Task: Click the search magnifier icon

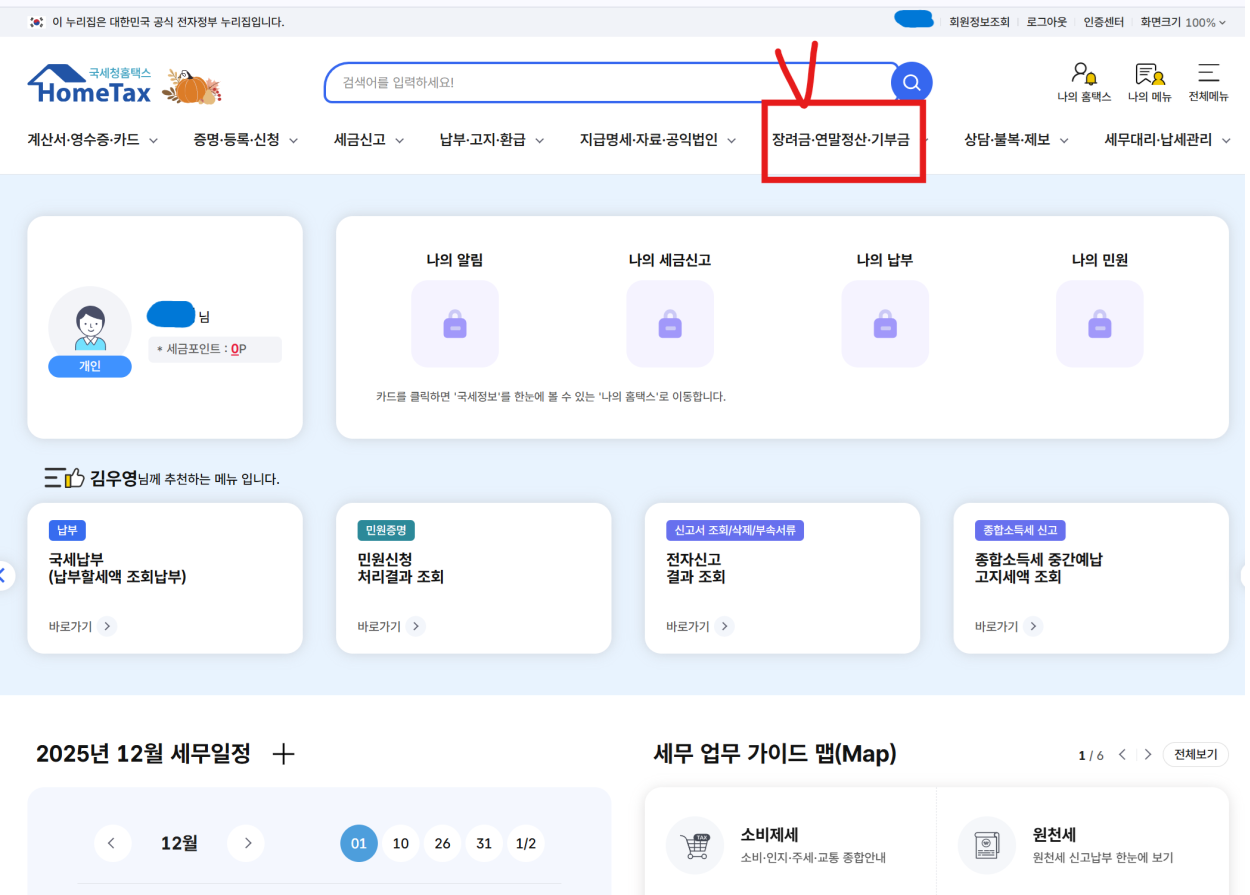Action: (910, 83)
